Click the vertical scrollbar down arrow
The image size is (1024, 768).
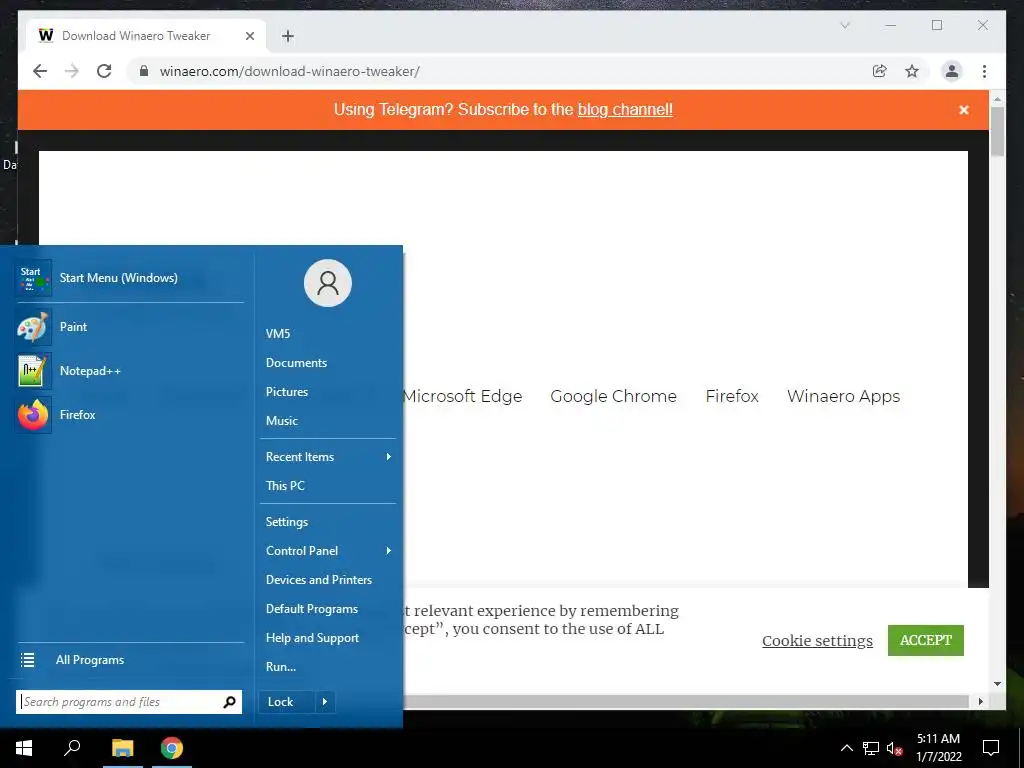997,684
